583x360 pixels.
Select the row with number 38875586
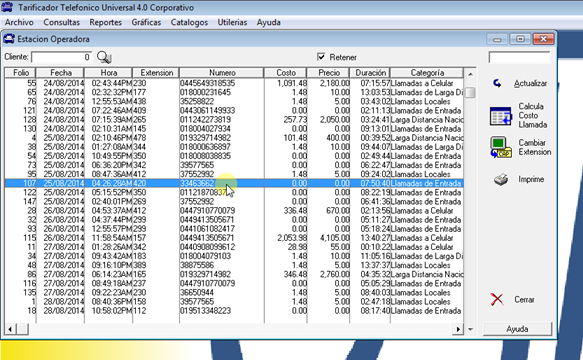click(234, 265)
